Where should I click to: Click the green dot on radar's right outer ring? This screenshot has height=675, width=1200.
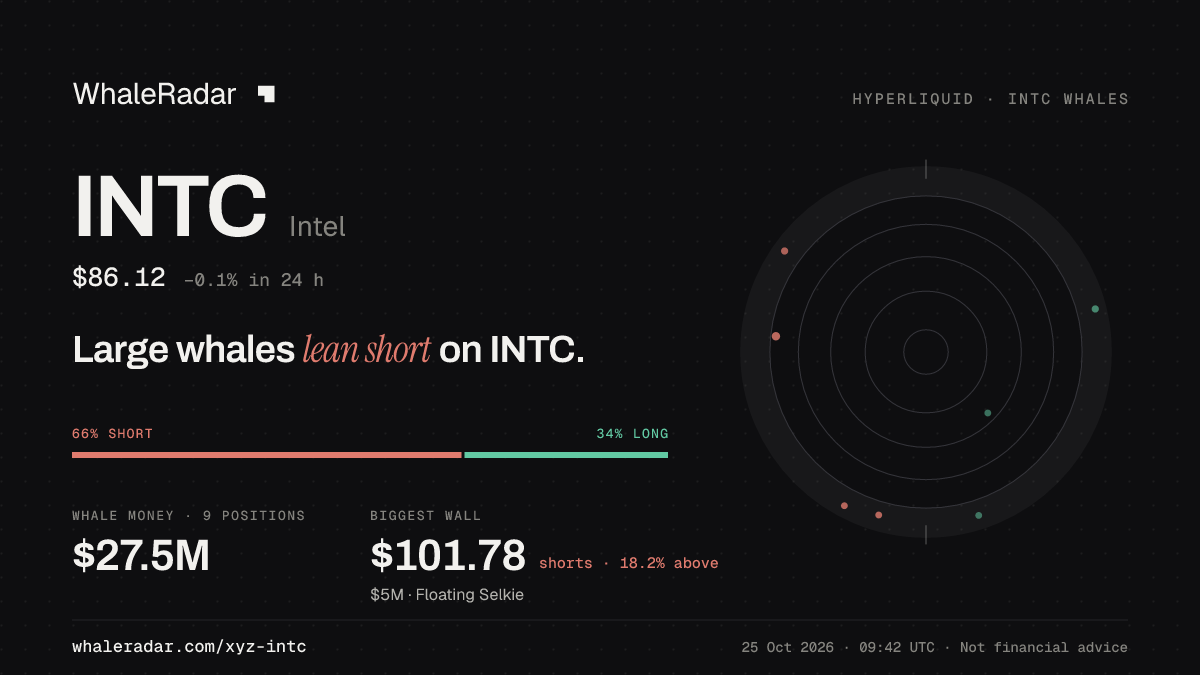coord(1095,309)
